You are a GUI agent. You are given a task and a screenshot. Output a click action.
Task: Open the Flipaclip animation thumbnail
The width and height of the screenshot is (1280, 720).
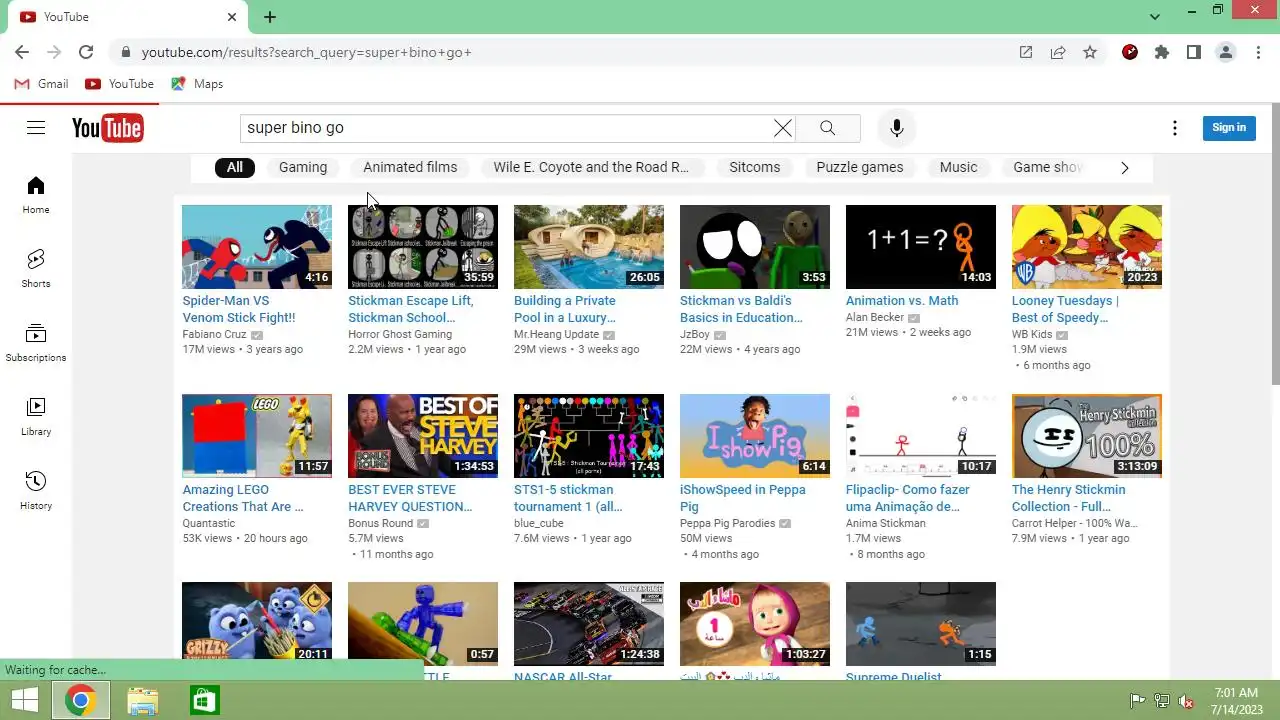point(921,436)
